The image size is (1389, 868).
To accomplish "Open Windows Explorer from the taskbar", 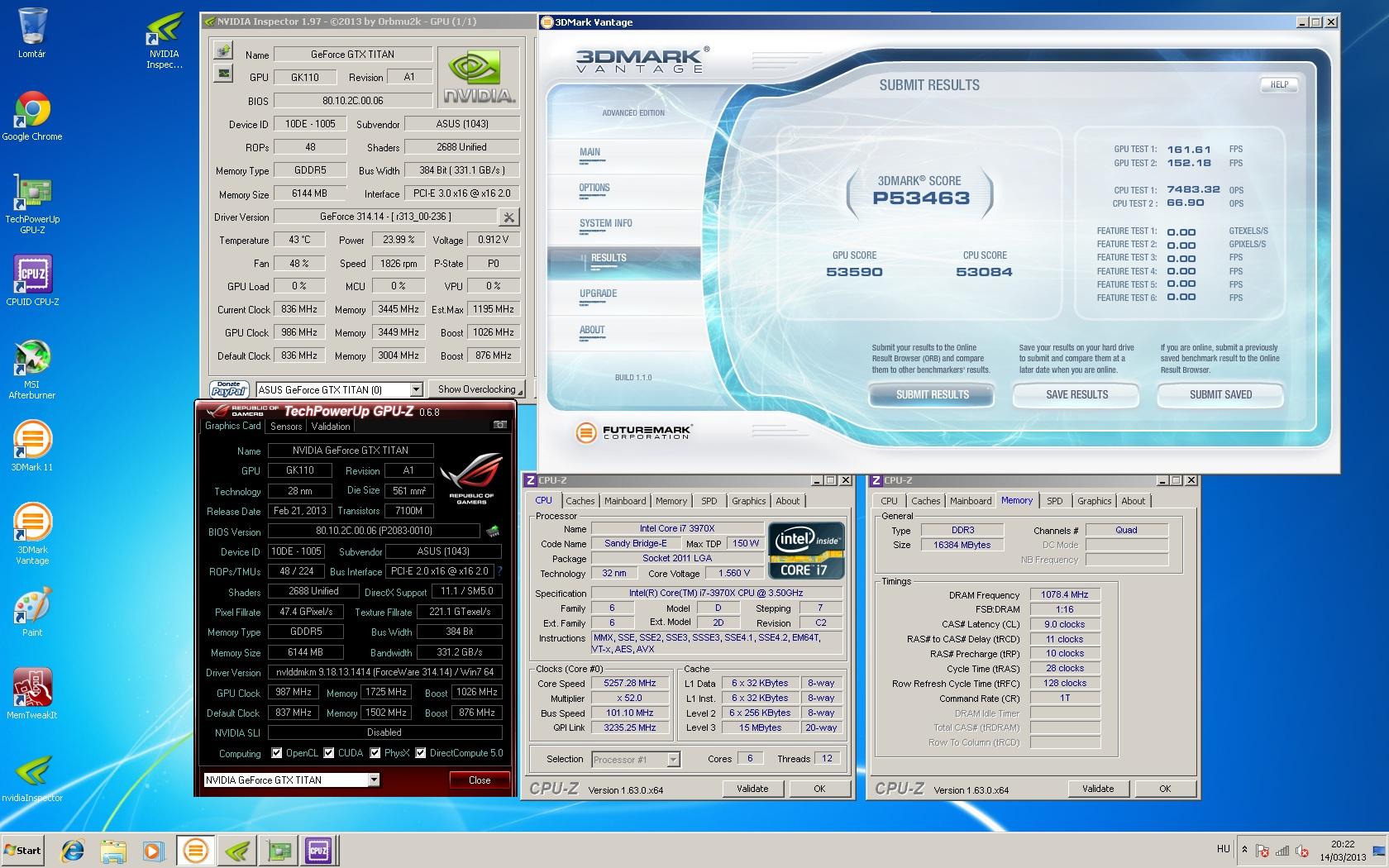I will (x=113, y=850).
